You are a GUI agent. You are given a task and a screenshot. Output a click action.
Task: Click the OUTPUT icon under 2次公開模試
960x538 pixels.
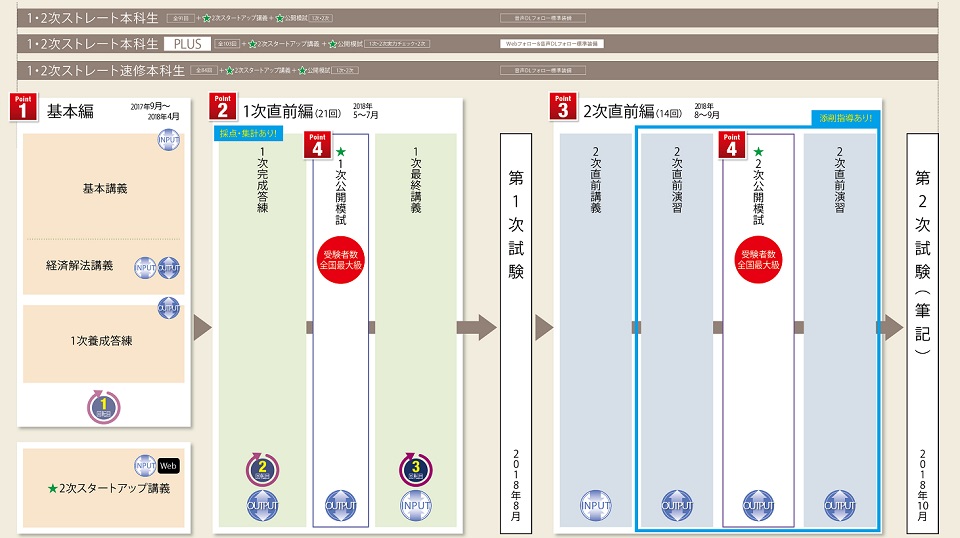[x=758, y=505]
